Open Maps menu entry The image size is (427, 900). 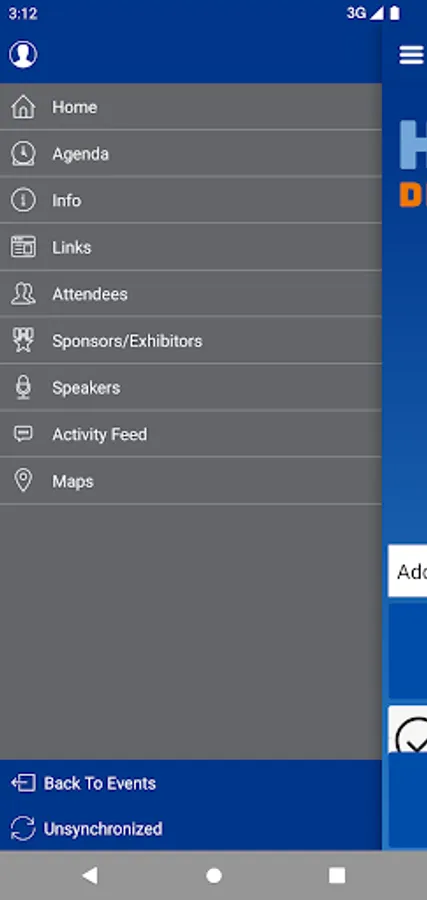[191, 481]
